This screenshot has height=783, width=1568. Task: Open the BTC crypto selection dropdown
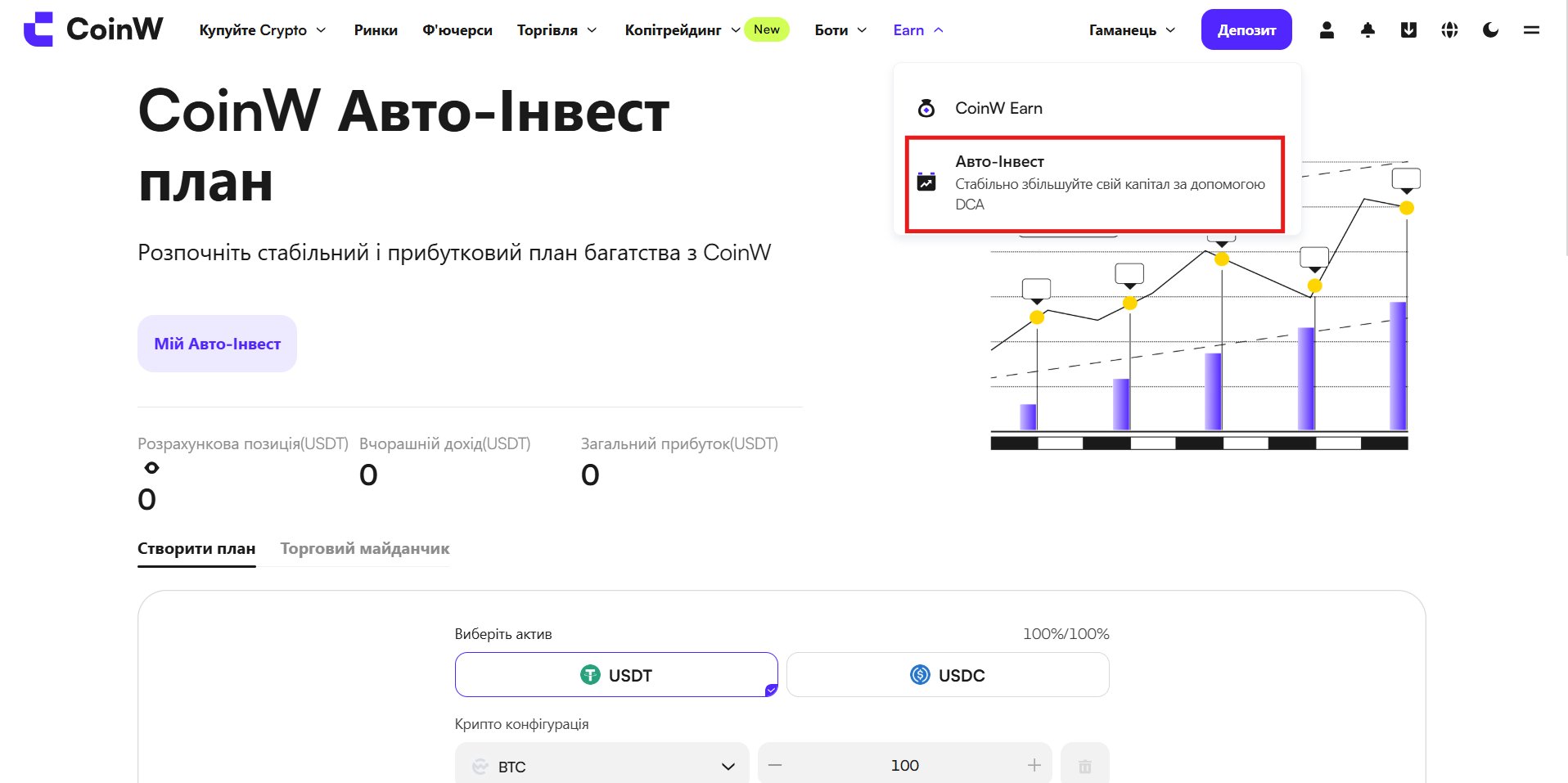tap(602, 766)
